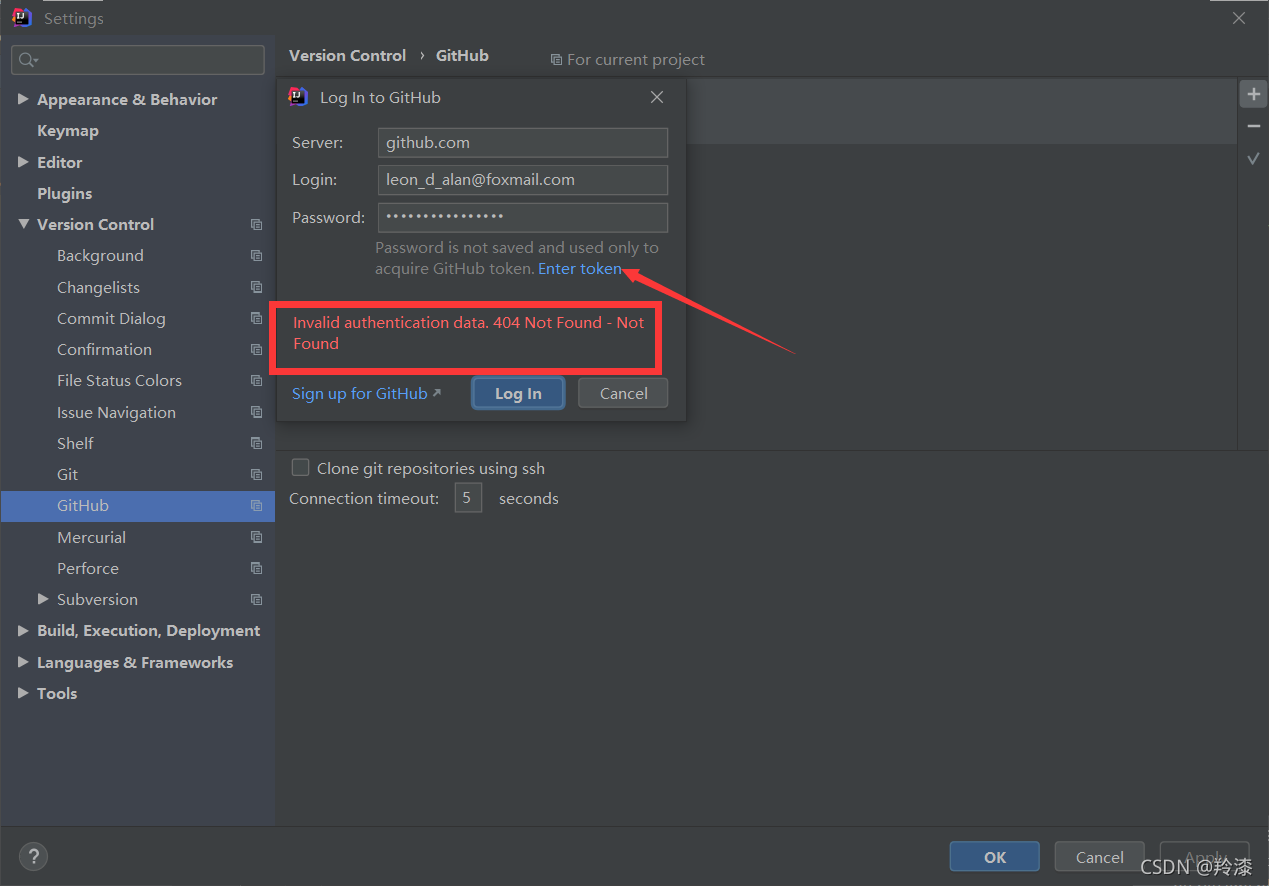Select Shelf settings
This screenshot has height=886, width=1269.
click(x=75, y=443)
